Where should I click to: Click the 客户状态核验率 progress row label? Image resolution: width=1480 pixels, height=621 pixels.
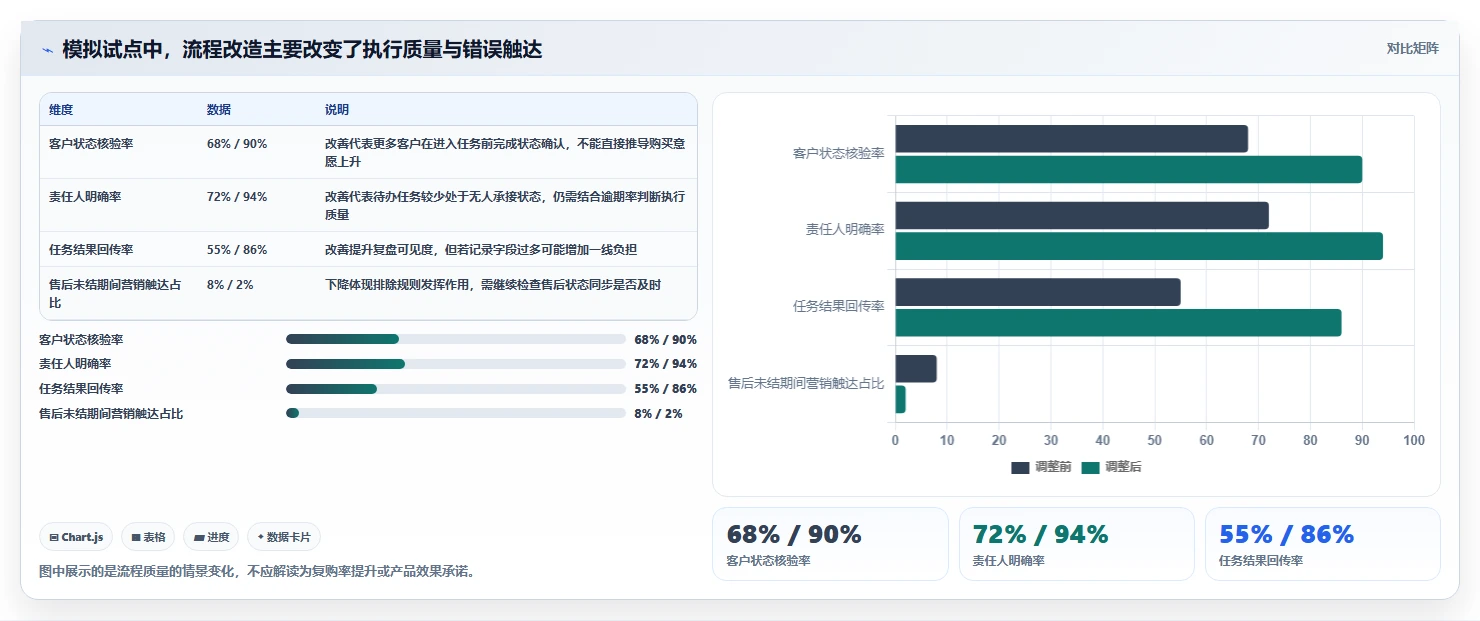(x=81, y=340)
